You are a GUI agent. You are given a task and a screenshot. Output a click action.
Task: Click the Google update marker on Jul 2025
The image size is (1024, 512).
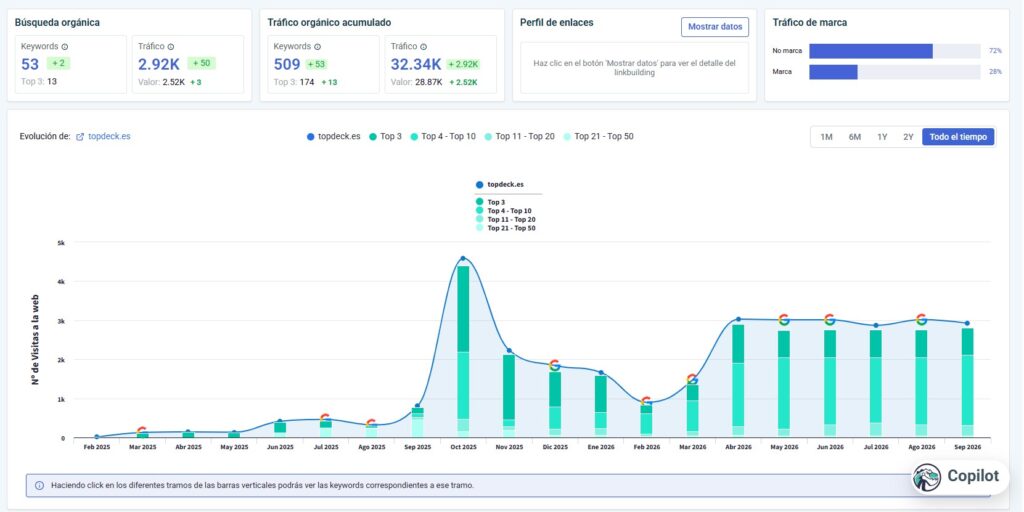325,418
